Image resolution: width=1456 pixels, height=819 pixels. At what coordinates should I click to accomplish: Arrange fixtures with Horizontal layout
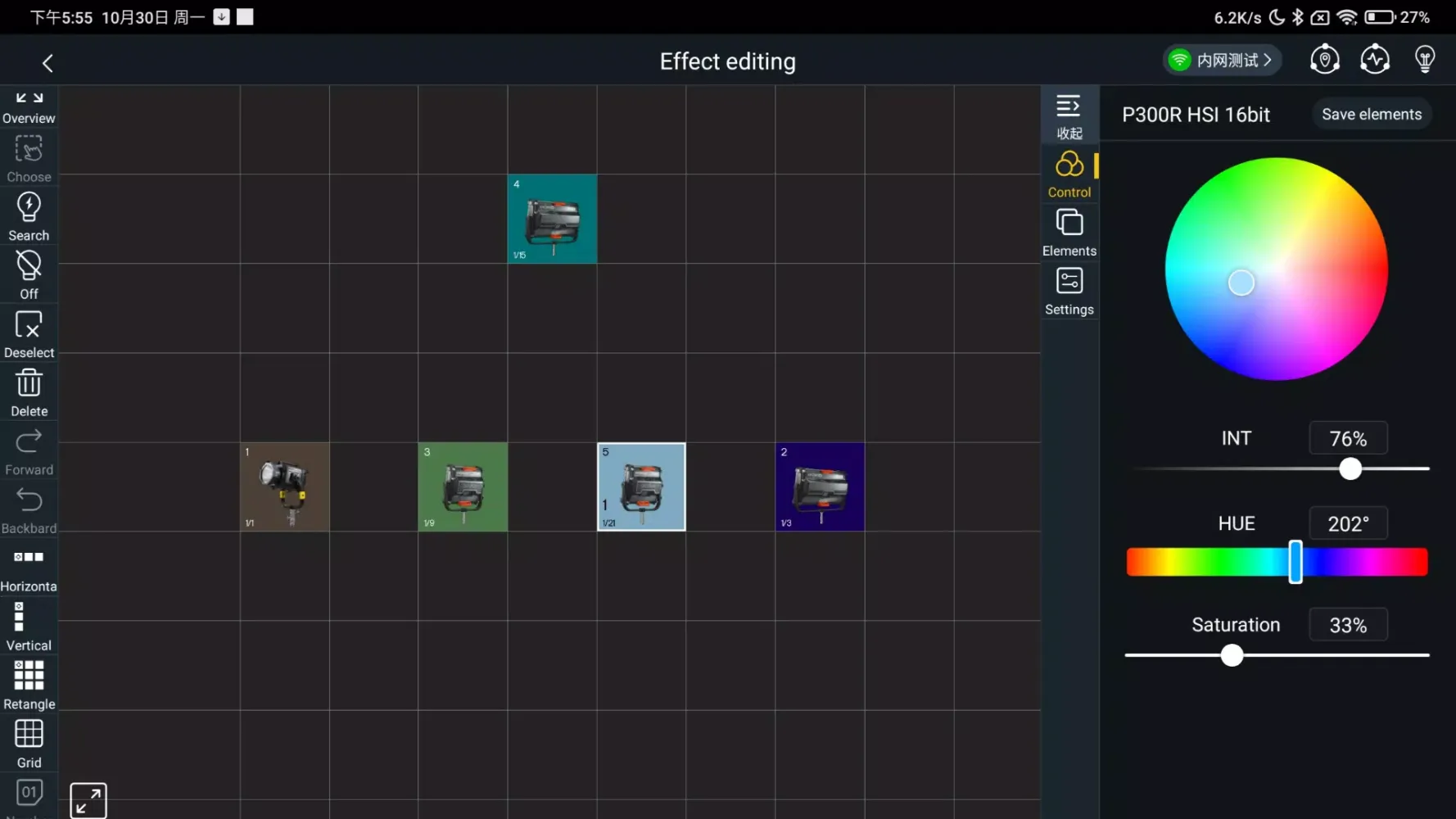[x=29, y=569]
